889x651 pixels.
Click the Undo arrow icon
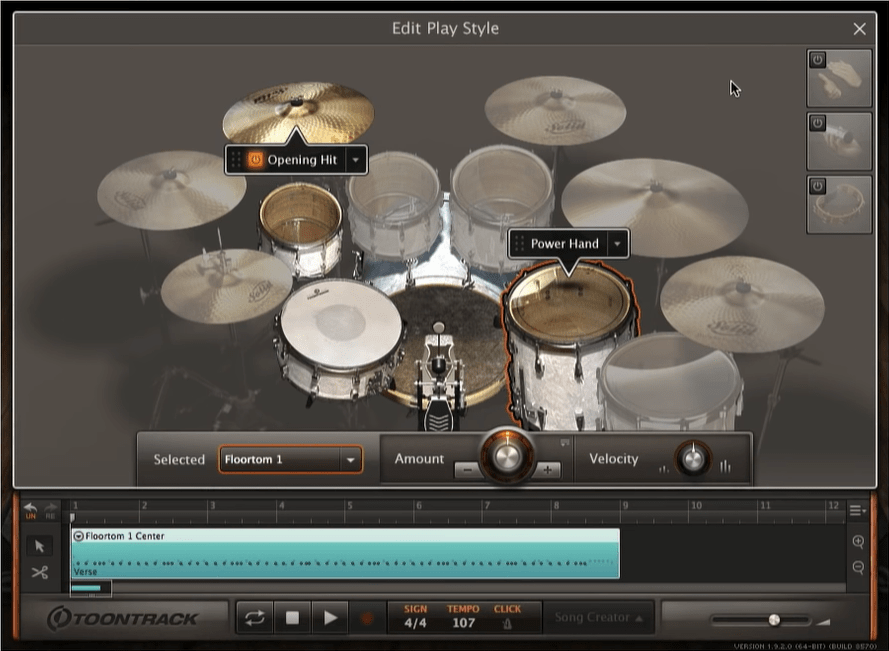[29, 507]
